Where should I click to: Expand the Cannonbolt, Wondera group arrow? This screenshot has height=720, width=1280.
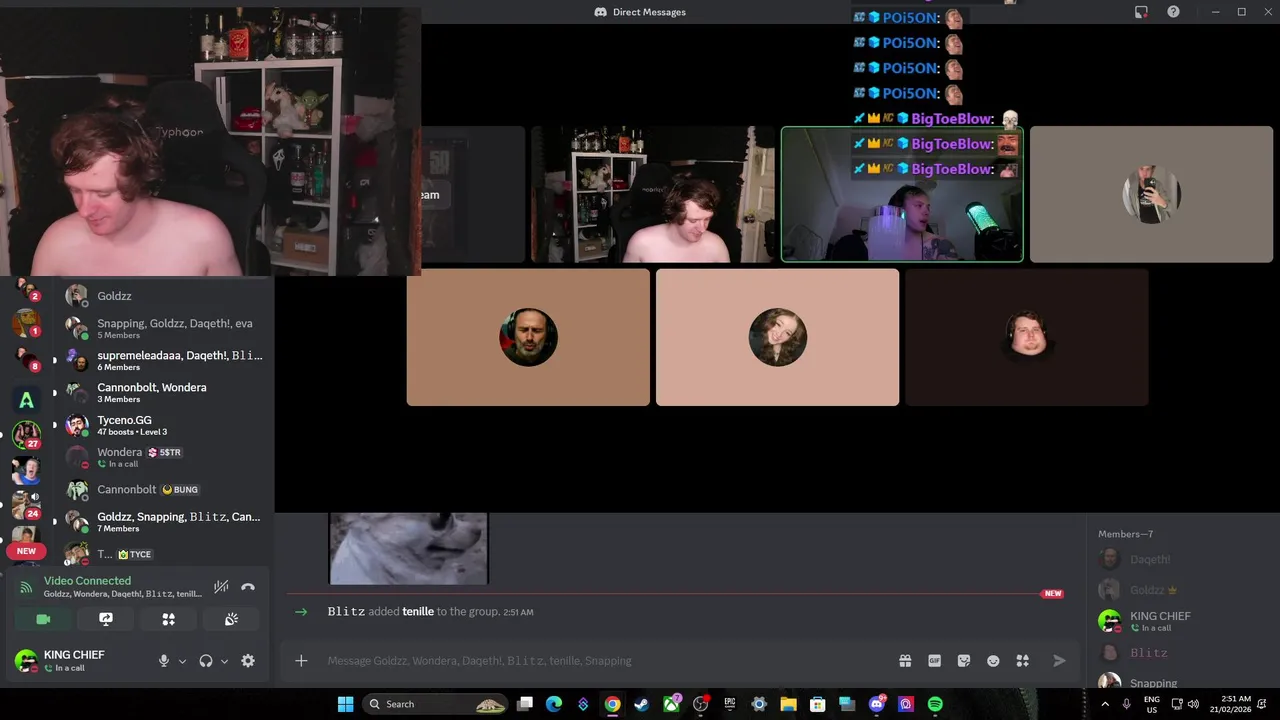[55, 391]
